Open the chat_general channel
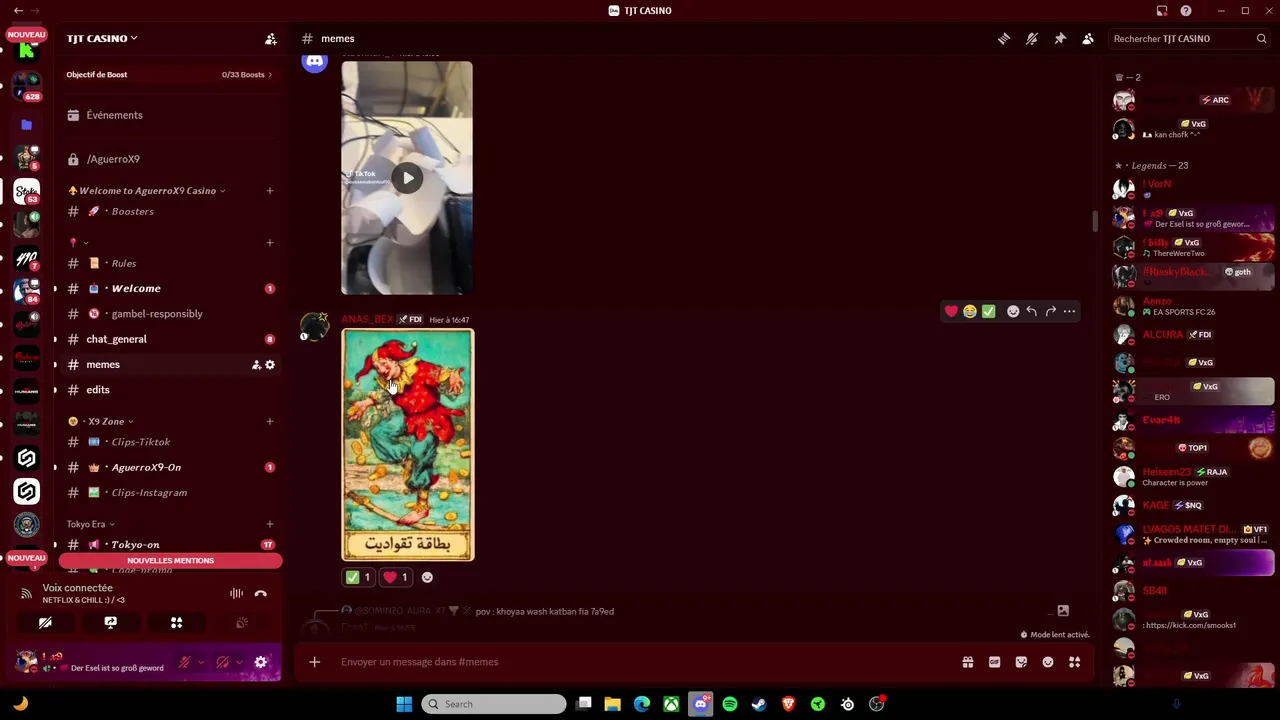This screenshot has height=720, width=1280. pyautogui.click(x=169, y=339)
